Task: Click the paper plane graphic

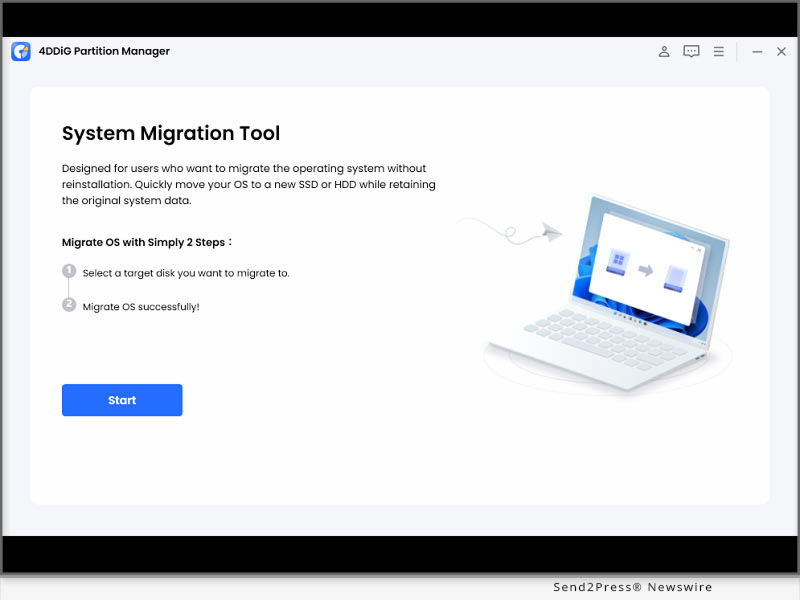Action: tap(550, 232)
